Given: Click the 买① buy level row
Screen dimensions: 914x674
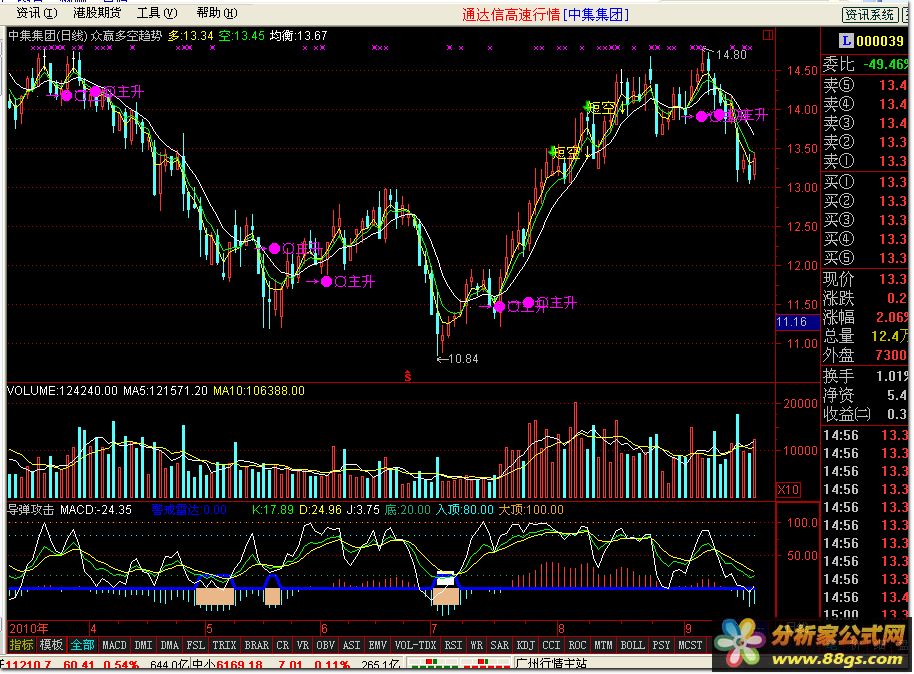Looking at the screenshot, I should tap(865, 182).
